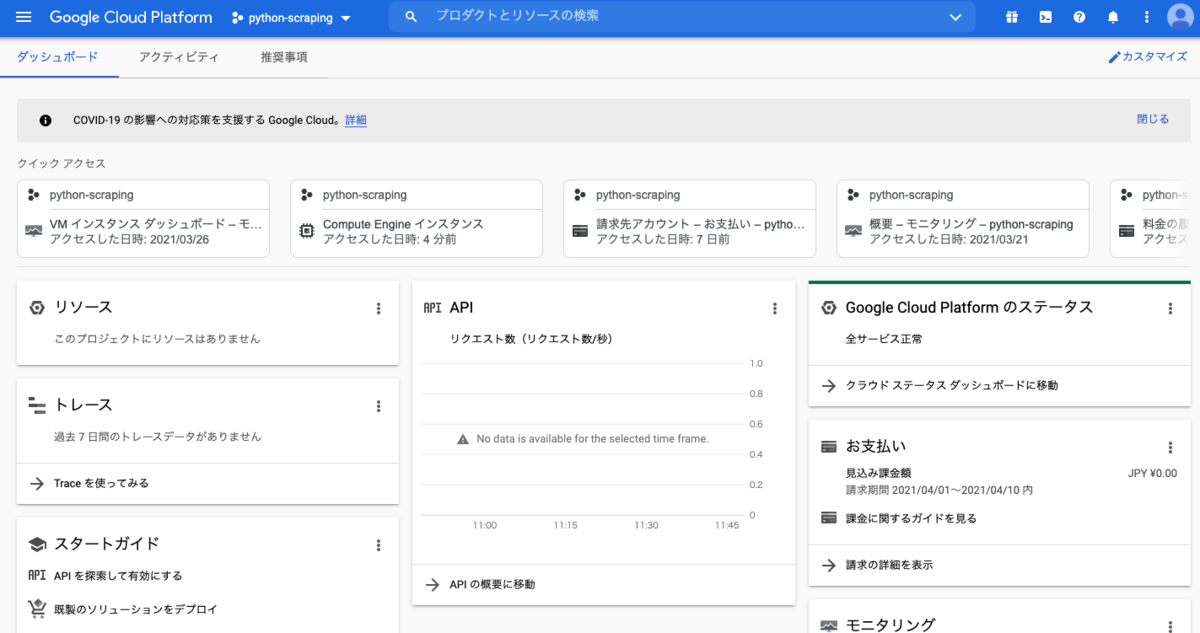This screenshot has width=1200, height=633.
Task: Open 概要 – モニタリング quick access card
Action: tap(962, 219)
